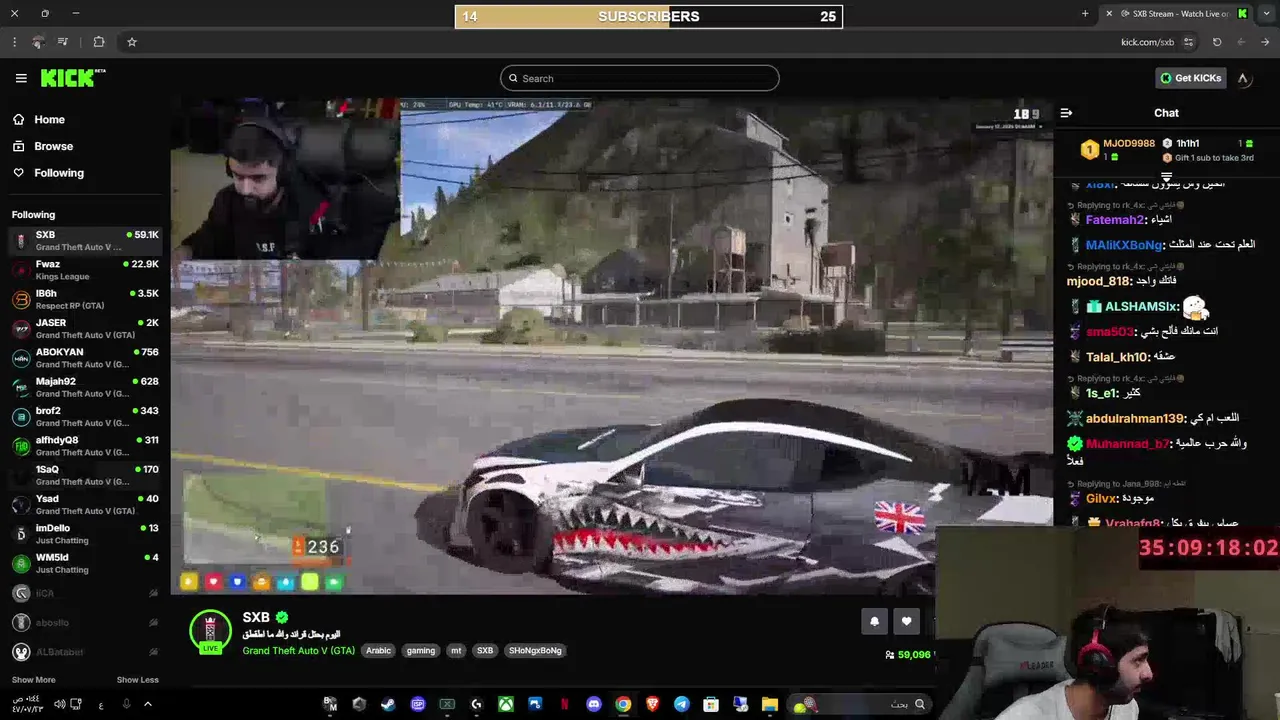The width and height of the screenshot is (1280, 720).
Task: Collapse the chat panel arrow icon
Action: tap(1066, 113)
